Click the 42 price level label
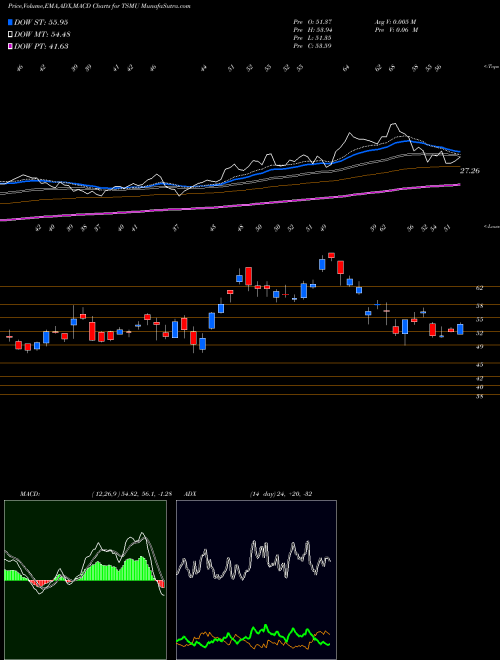 tap(479, 378)
